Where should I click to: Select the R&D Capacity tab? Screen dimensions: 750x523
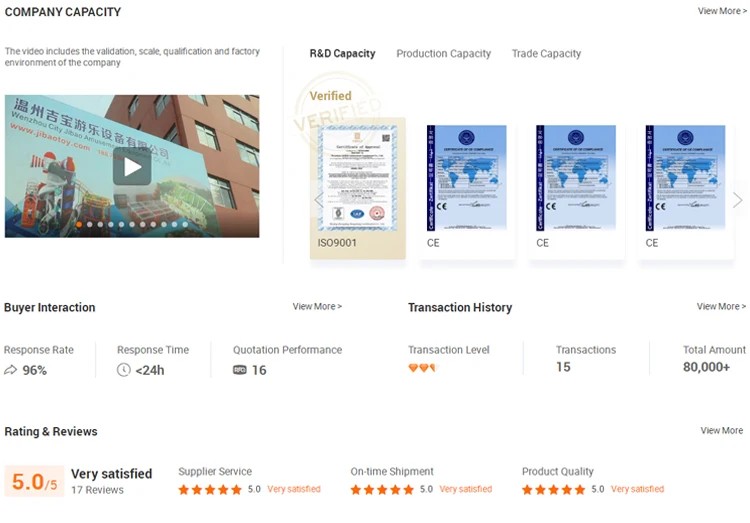coord(342,54)
